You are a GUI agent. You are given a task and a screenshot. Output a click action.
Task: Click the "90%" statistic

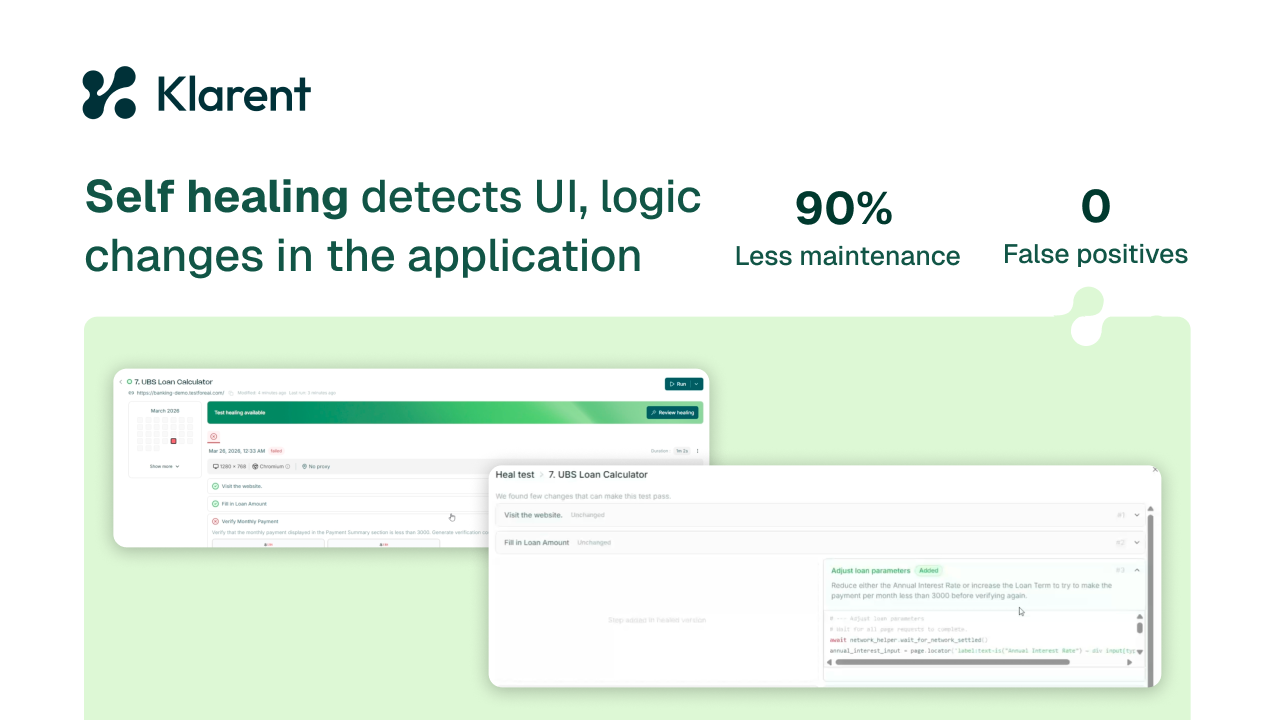844,208
